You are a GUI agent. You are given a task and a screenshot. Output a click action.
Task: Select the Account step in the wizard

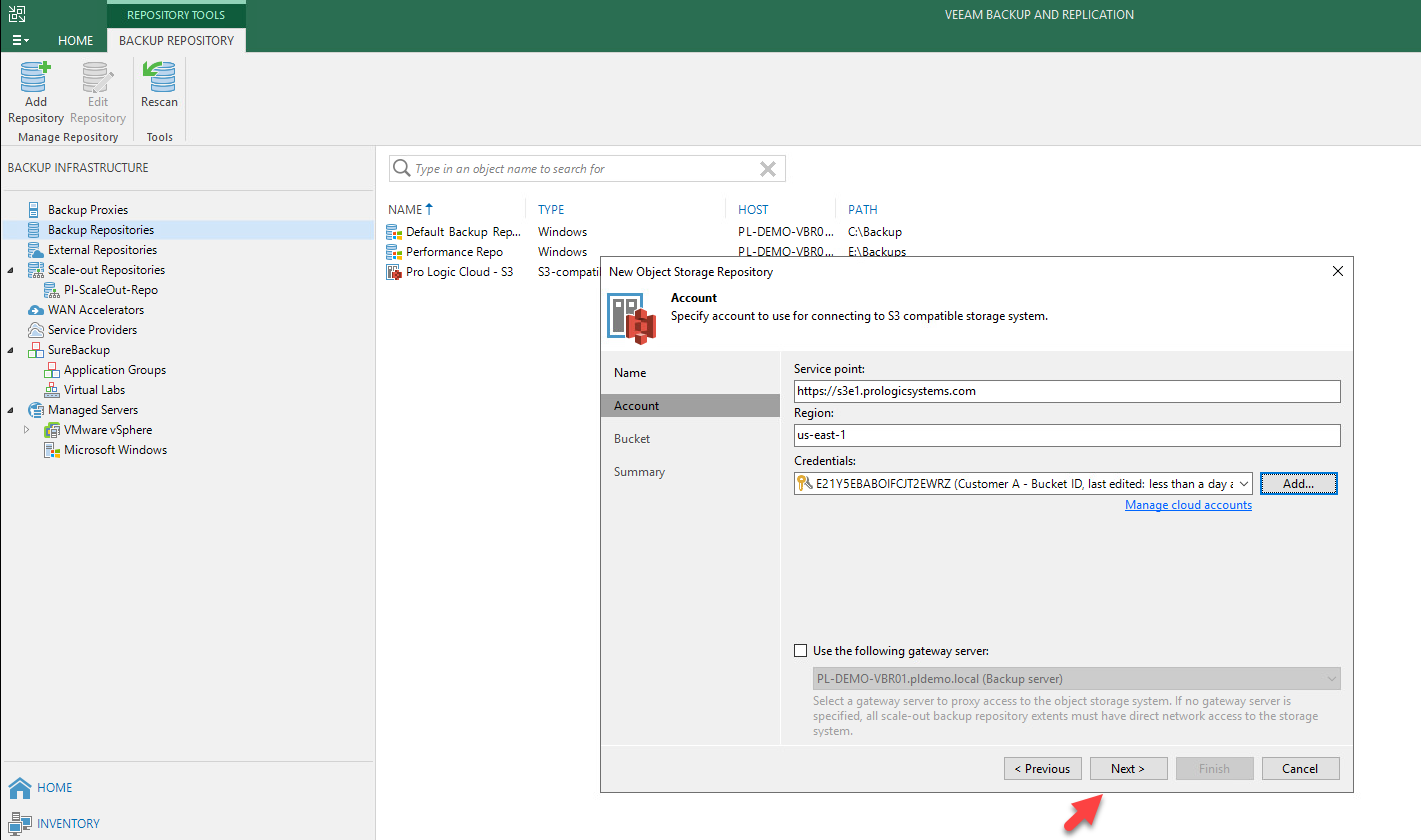(x=690, y=406)
